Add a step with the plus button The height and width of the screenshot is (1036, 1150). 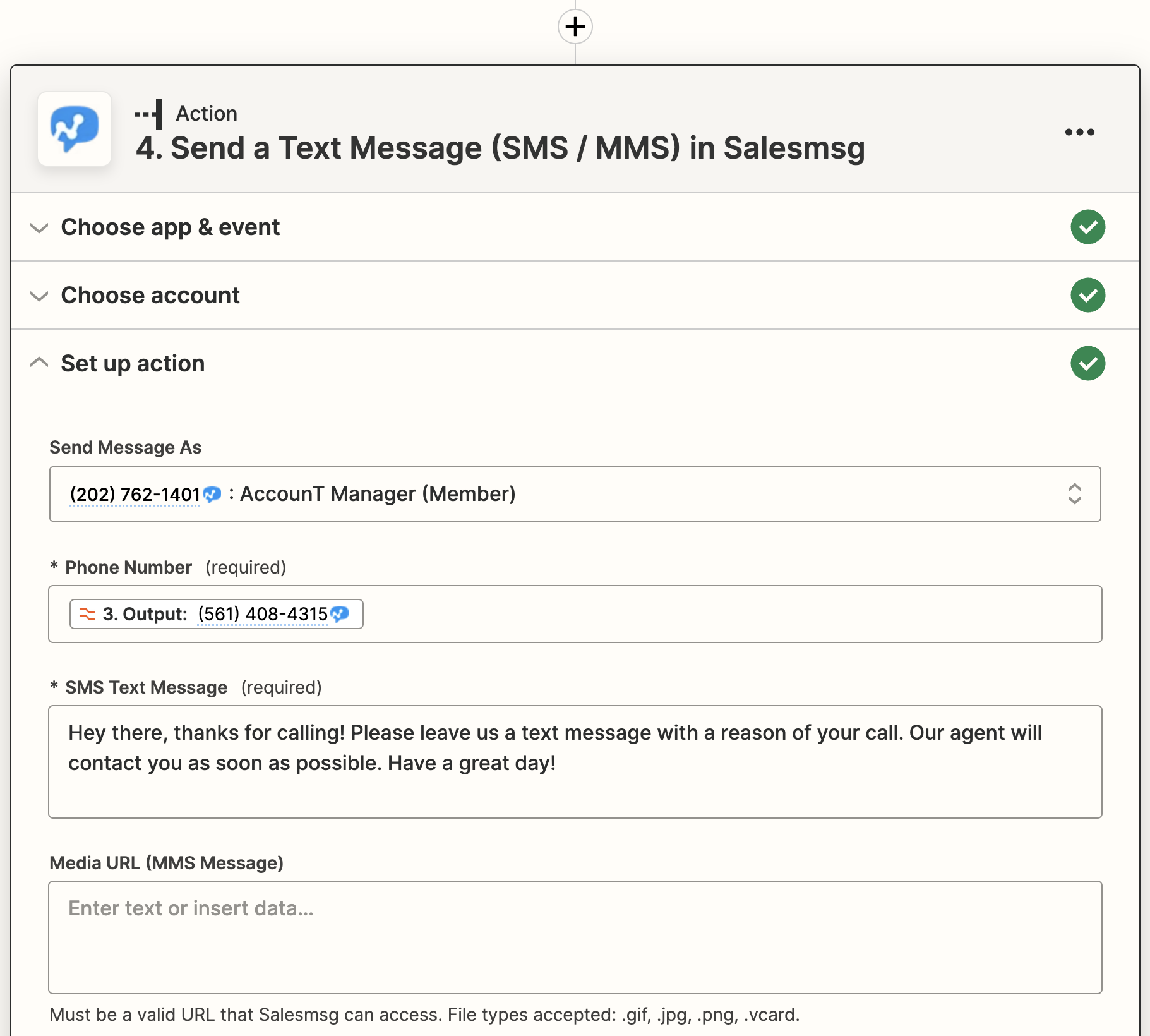(575, 27)
